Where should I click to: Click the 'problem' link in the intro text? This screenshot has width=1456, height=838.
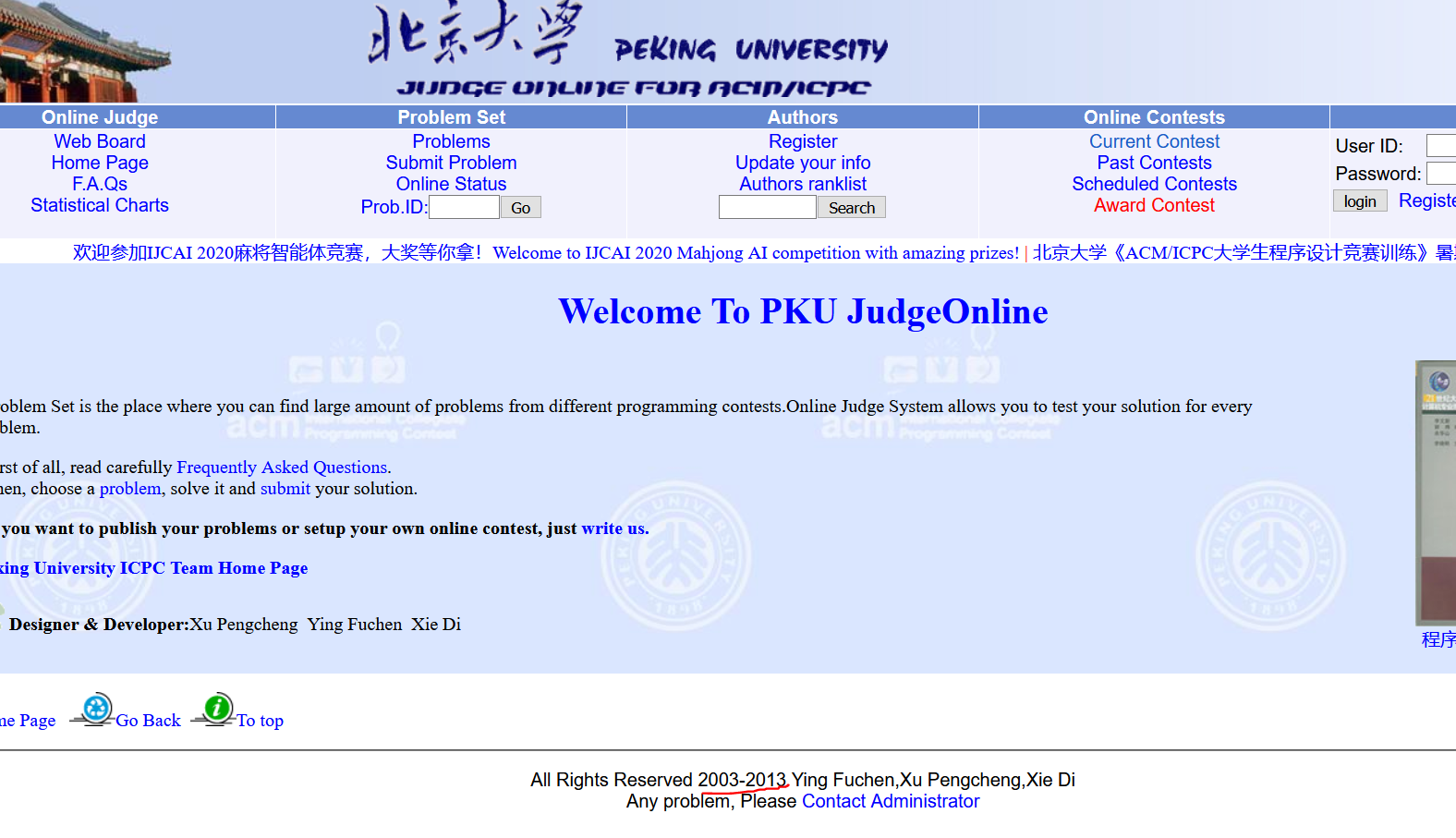130,489
